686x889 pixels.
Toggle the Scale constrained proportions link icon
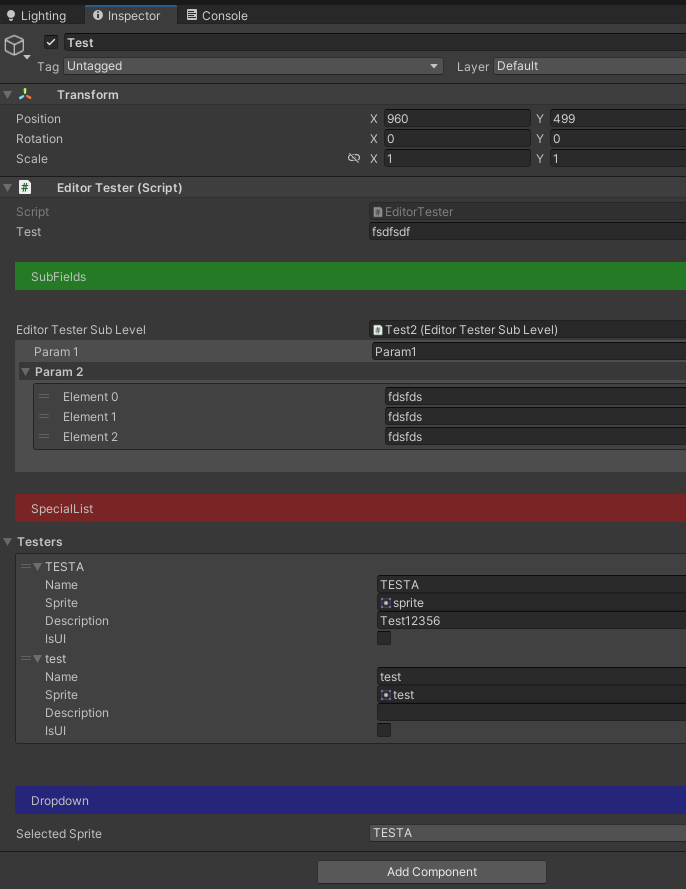[354, 158]
